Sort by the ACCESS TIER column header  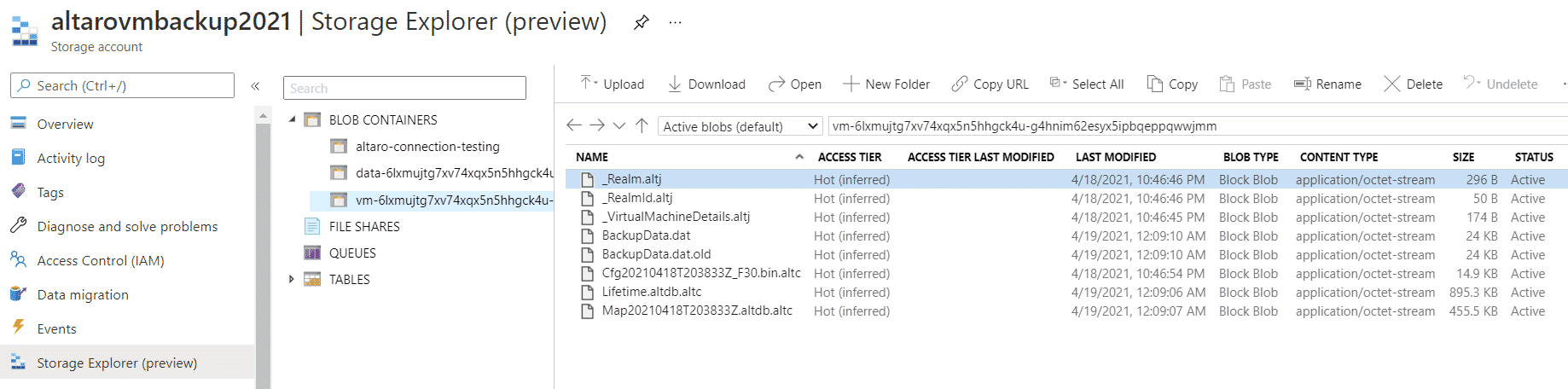850,157
